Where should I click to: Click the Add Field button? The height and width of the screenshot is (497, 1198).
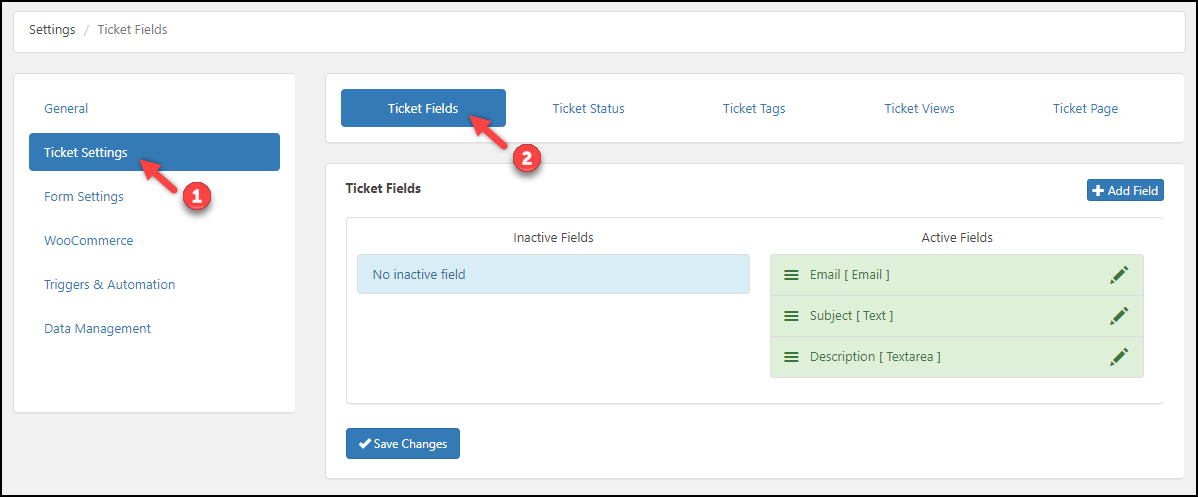click(1125, 190)
